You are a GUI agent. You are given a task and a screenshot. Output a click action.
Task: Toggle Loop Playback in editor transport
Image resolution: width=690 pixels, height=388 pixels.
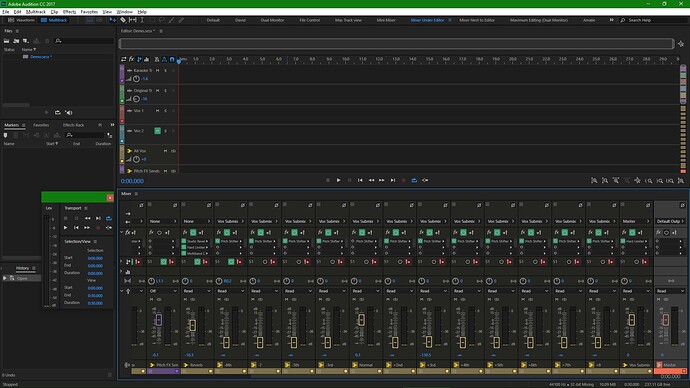(414, 180)
